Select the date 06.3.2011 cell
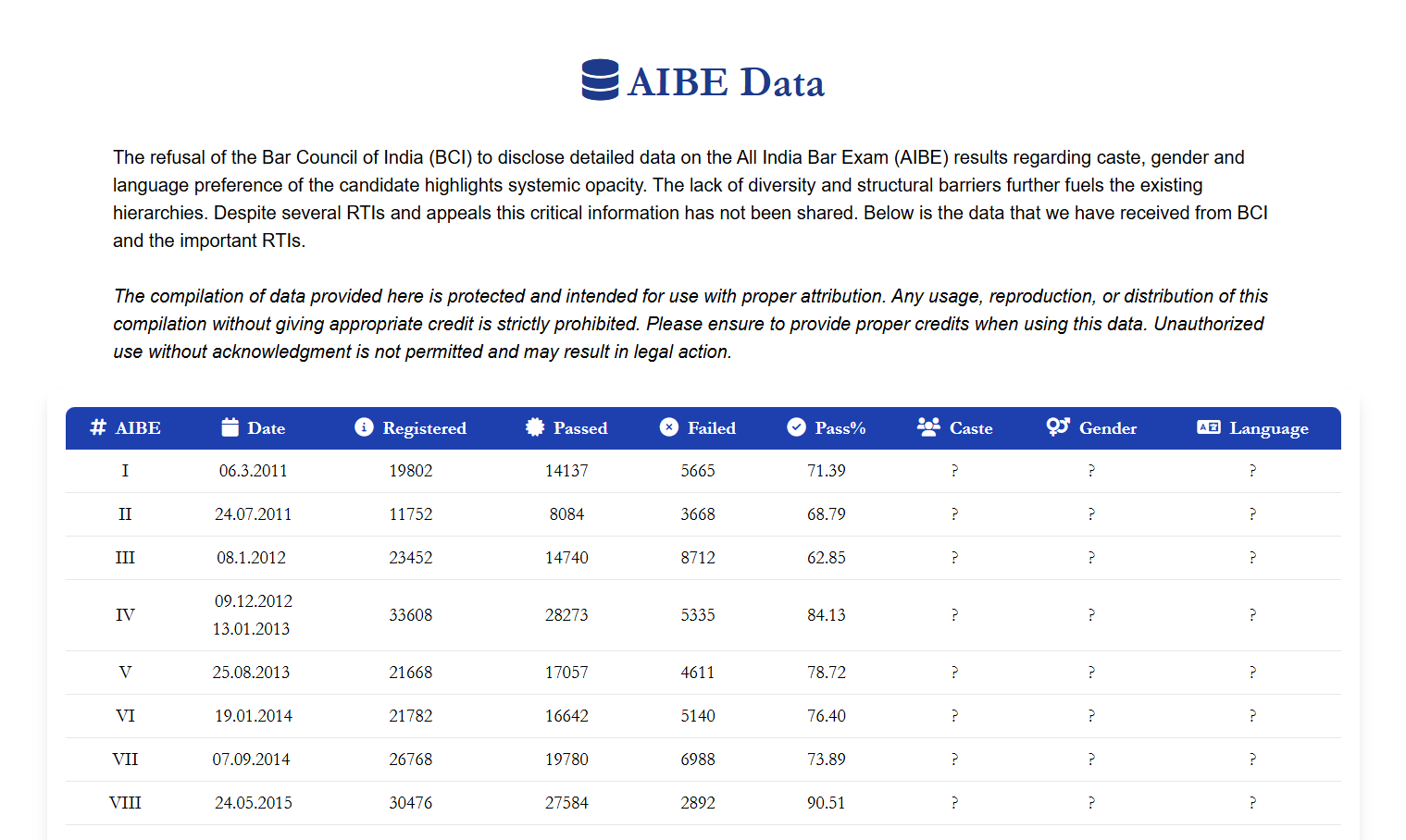Screen dimensions: 1406x840 pyautogui.click(x=253, y=471)
